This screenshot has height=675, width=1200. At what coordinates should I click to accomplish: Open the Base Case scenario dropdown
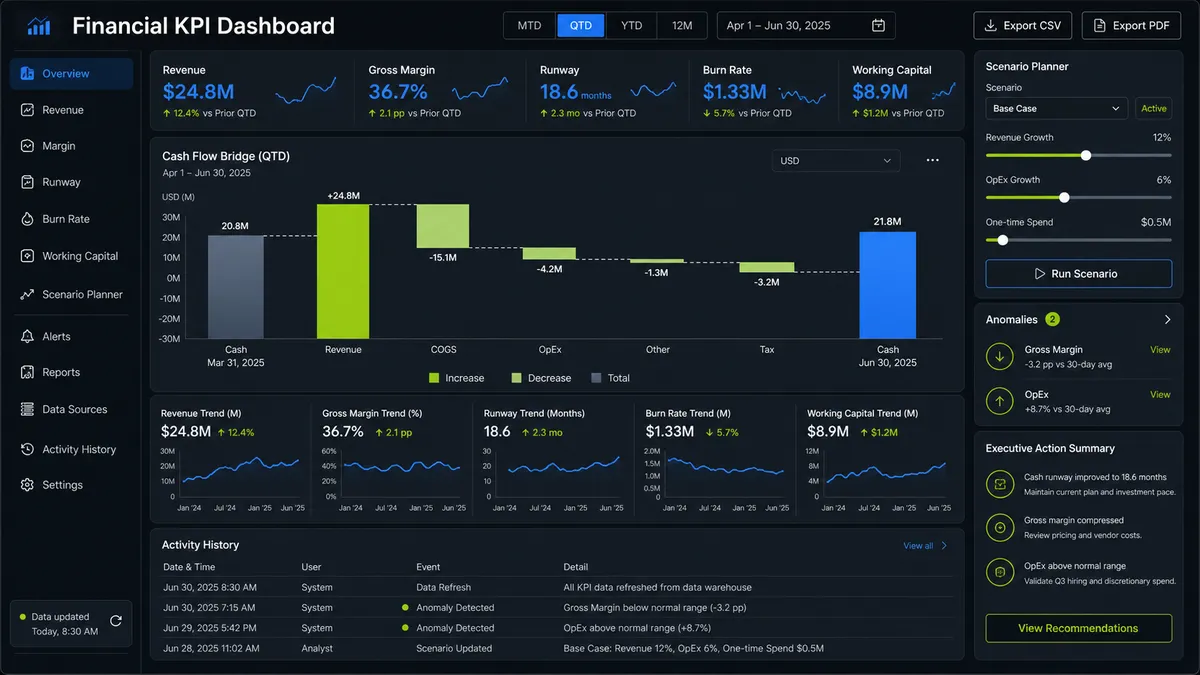point(1057,108)
